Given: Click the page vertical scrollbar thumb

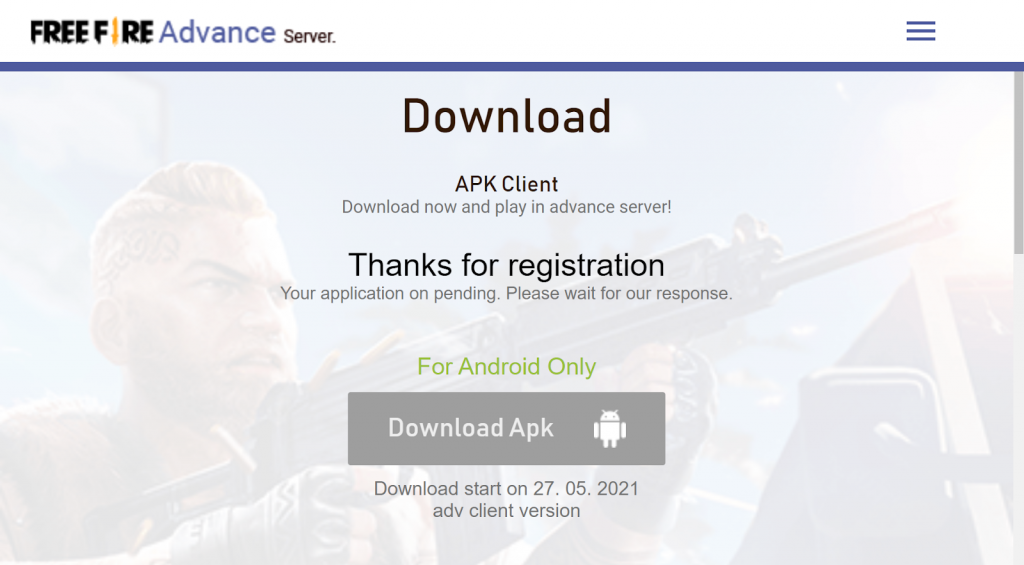Looking at the screenshot, I should [1018, 162].
